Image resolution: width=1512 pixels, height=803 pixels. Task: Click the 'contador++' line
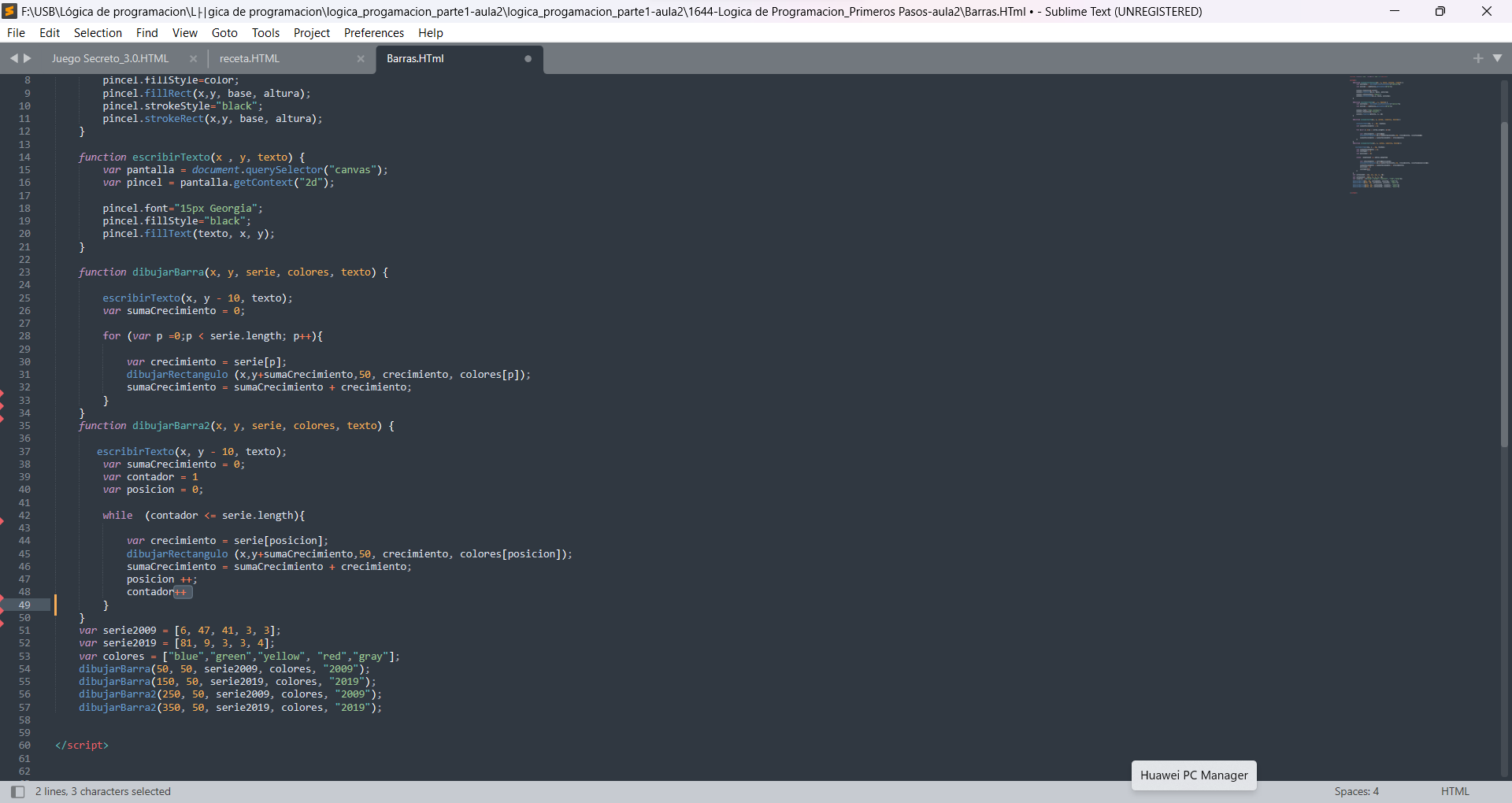click(x=157, y=592)
